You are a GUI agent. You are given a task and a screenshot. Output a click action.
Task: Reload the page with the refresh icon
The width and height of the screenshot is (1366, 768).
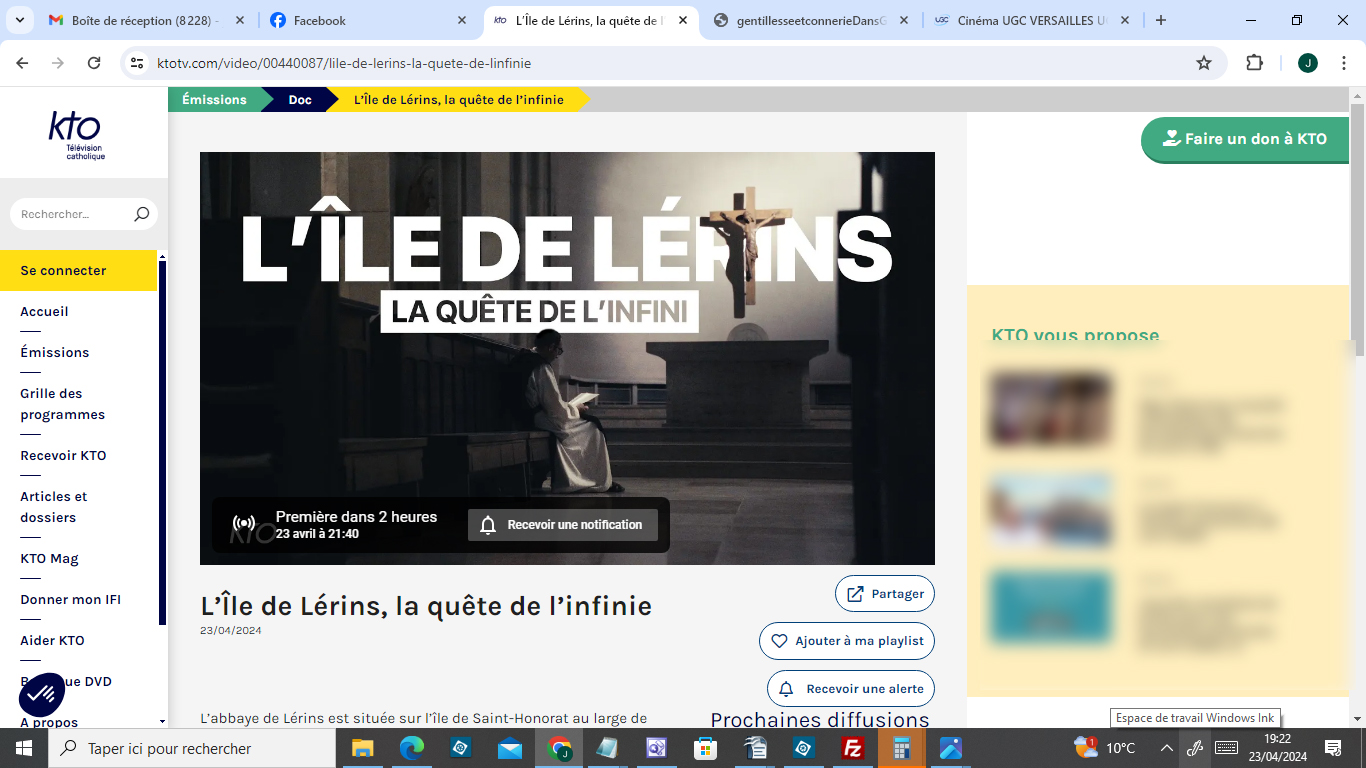click(94, 63)
